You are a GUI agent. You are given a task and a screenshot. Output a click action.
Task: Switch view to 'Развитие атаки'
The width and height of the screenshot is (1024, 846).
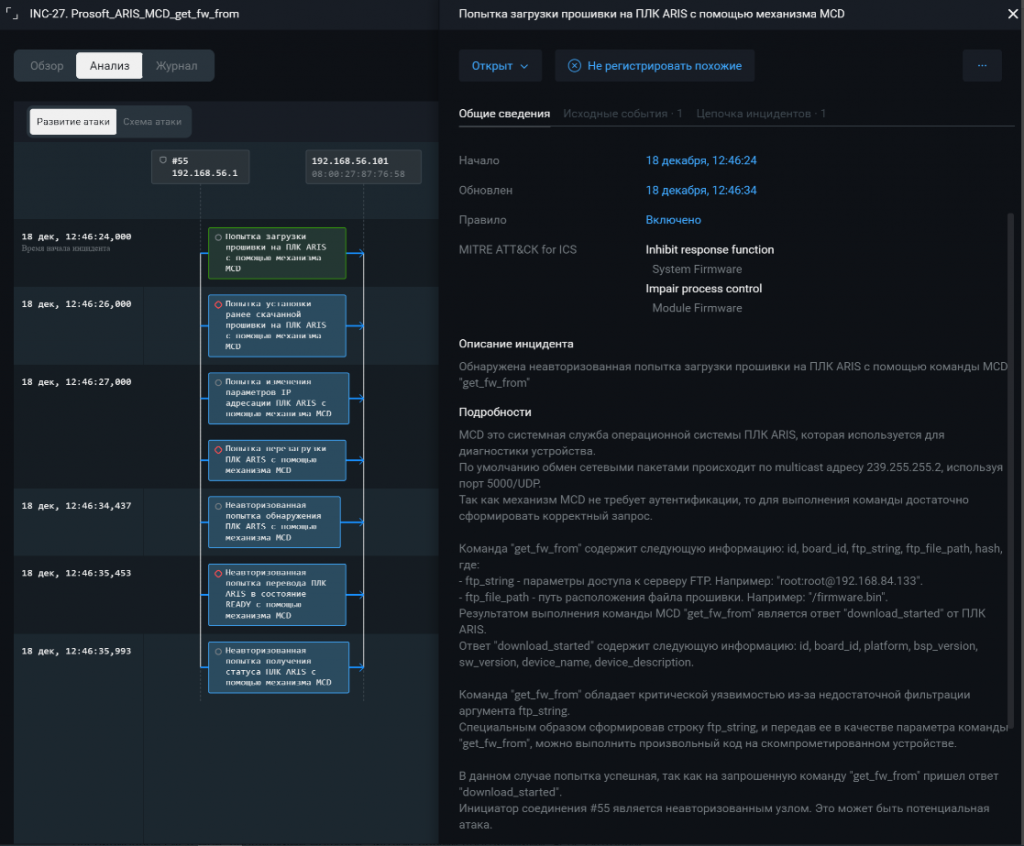73,122
